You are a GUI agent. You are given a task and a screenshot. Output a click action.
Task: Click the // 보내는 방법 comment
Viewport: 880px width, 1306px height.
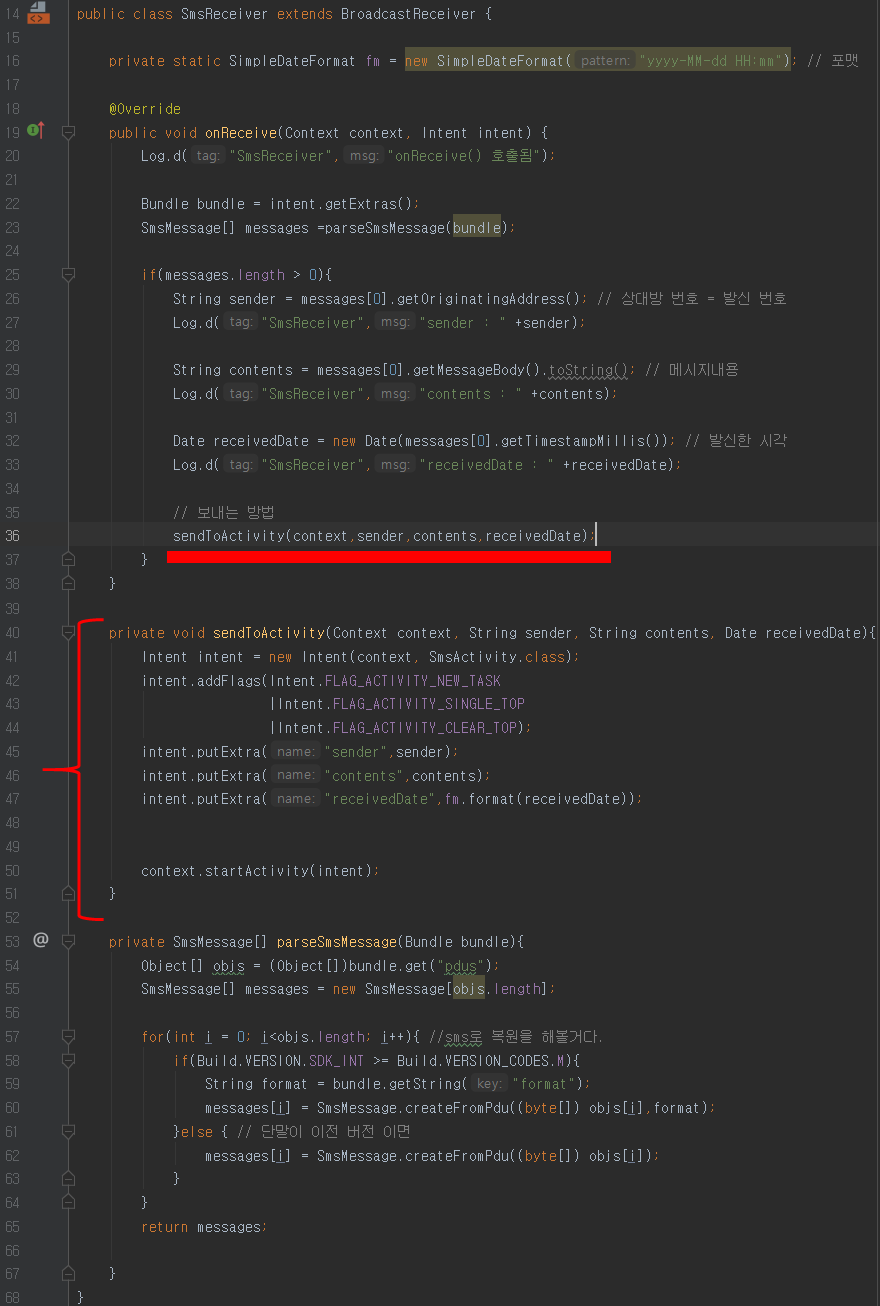pos(224,512)
